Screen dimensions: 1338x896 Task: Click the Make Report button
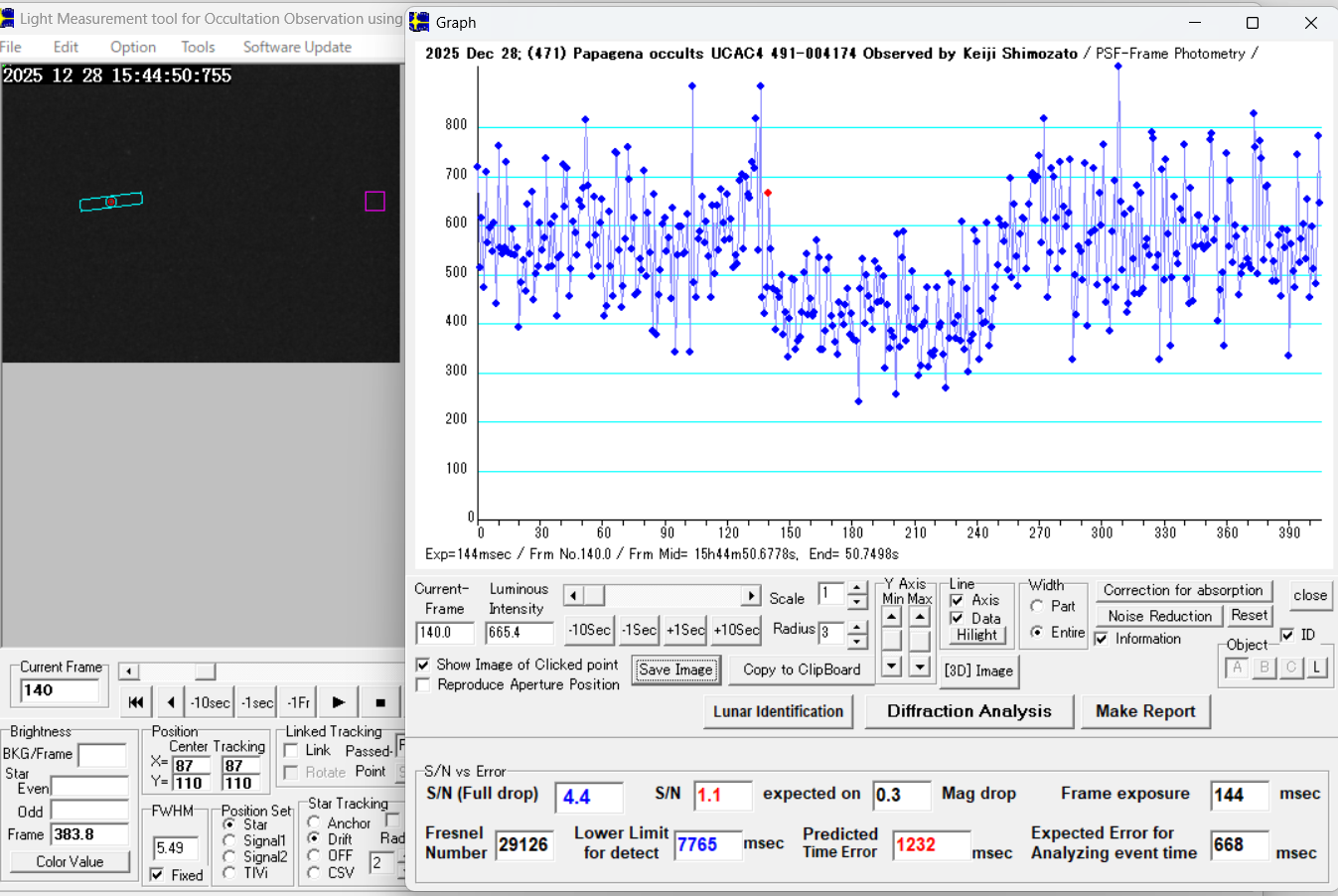[x=1145, y=711]
